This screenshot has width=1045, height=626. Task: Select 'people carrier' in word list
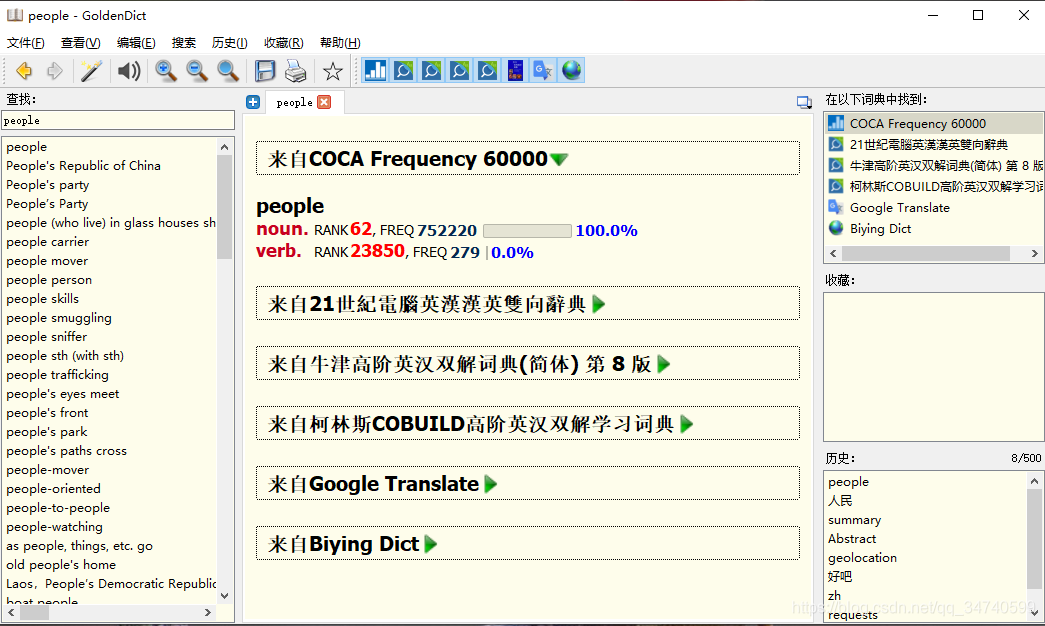(47, 241)
